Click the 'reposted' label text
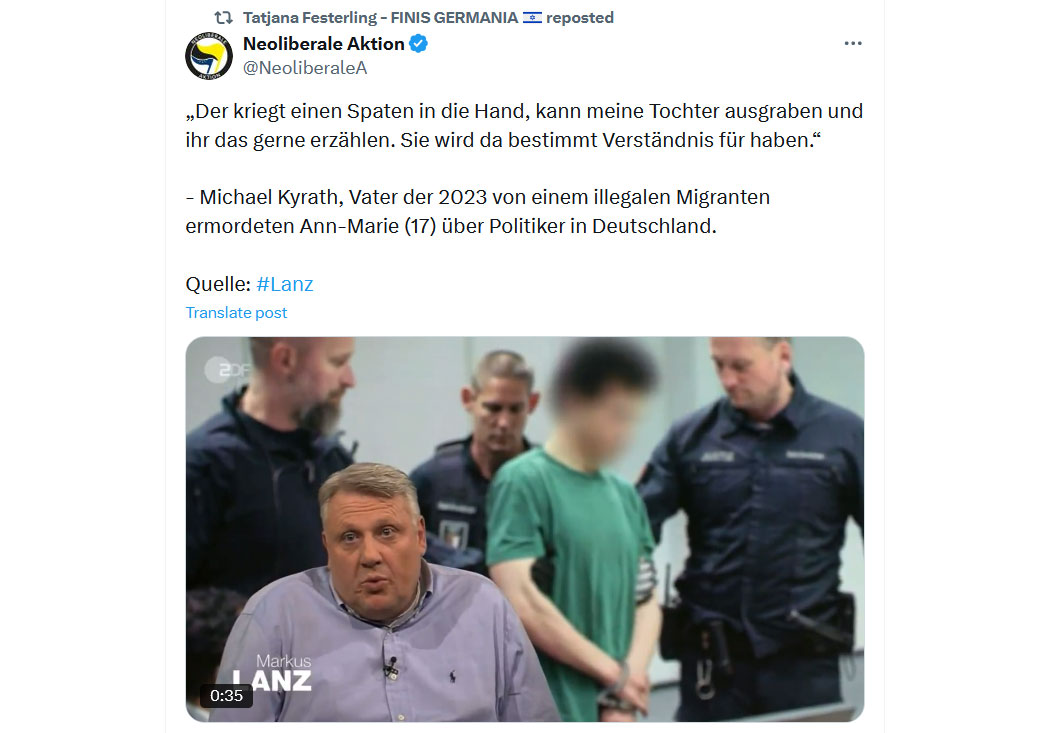 (x=580, y=17)
